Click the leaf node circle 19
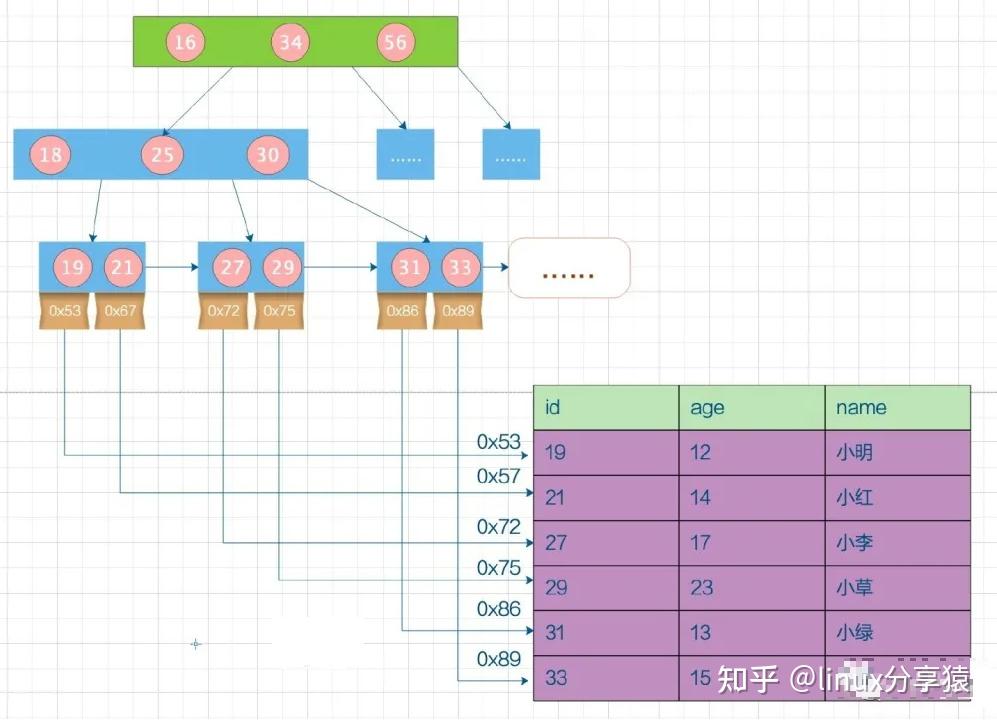The image size is (997, 721). [x=72, y=267]
